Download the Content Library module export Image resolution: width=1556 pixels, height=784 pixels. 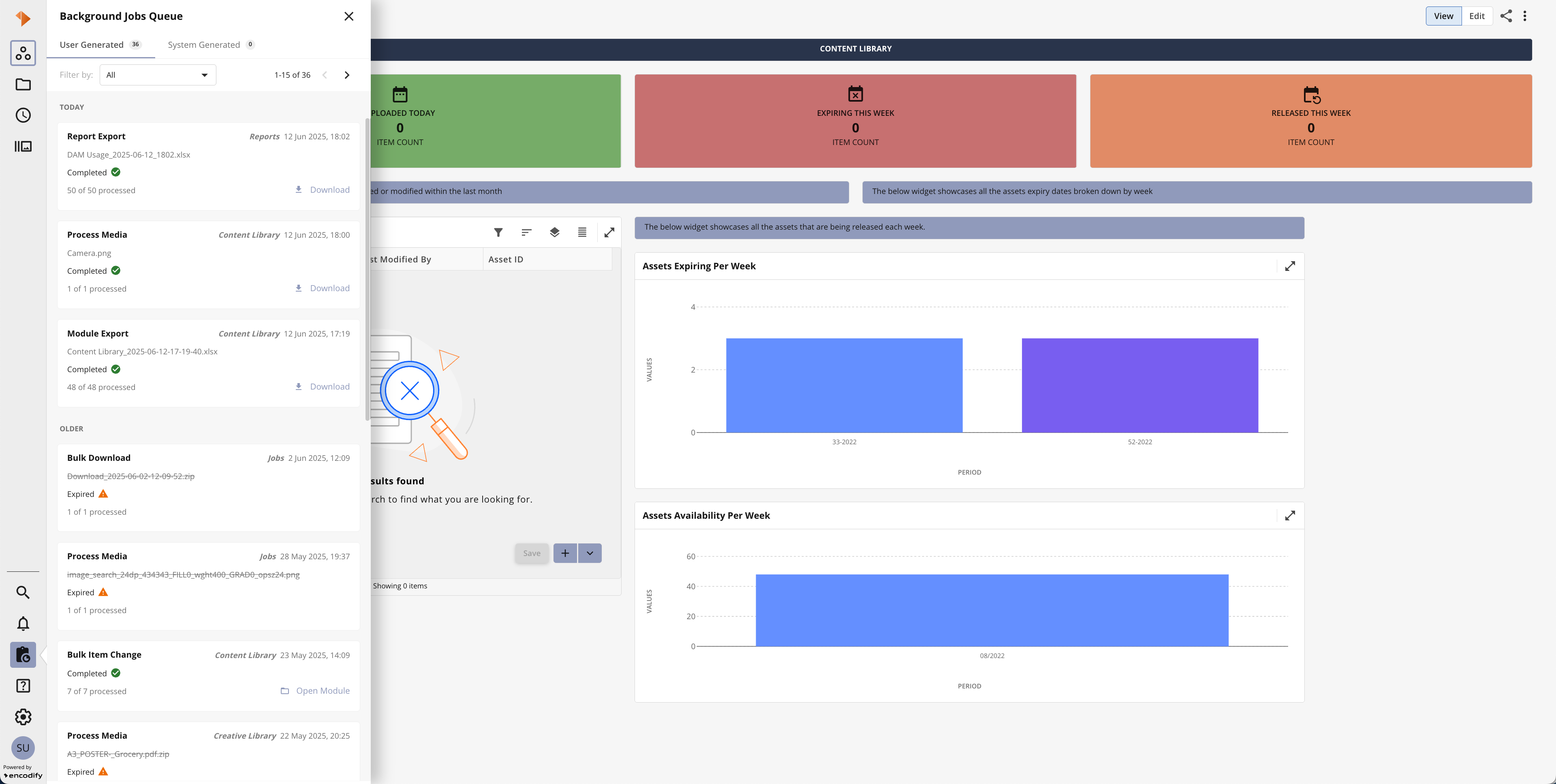coord(322,386)
